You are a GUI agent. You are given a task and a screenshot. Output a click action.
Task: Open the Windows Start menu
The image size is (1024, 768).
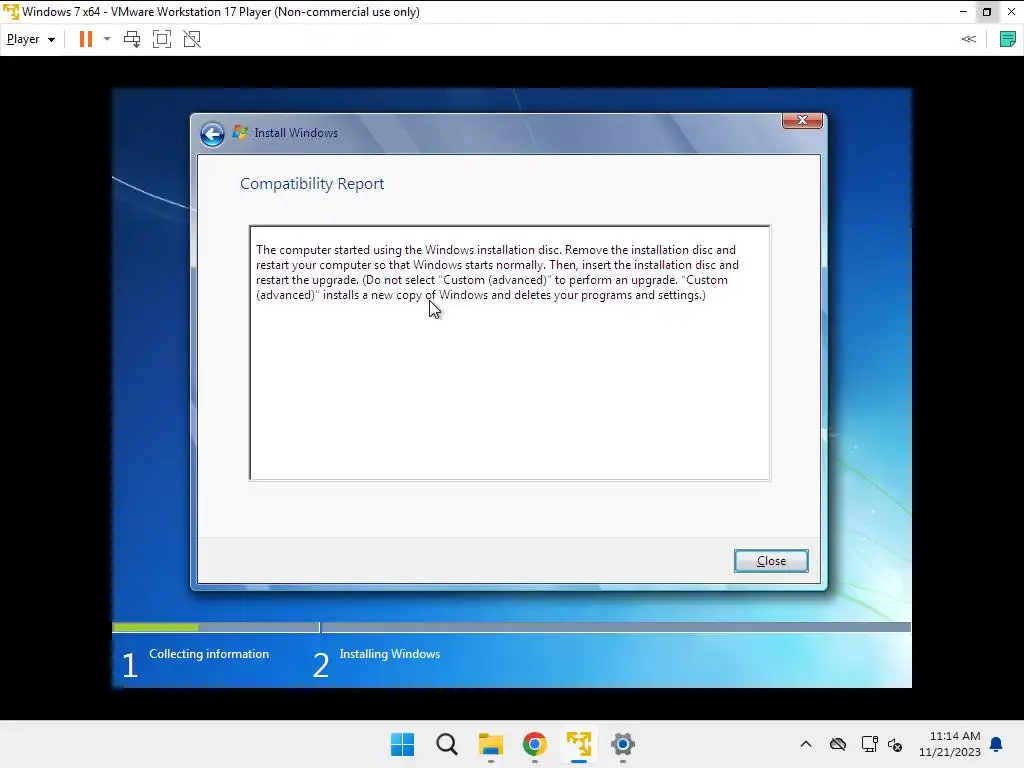point(402,744)
